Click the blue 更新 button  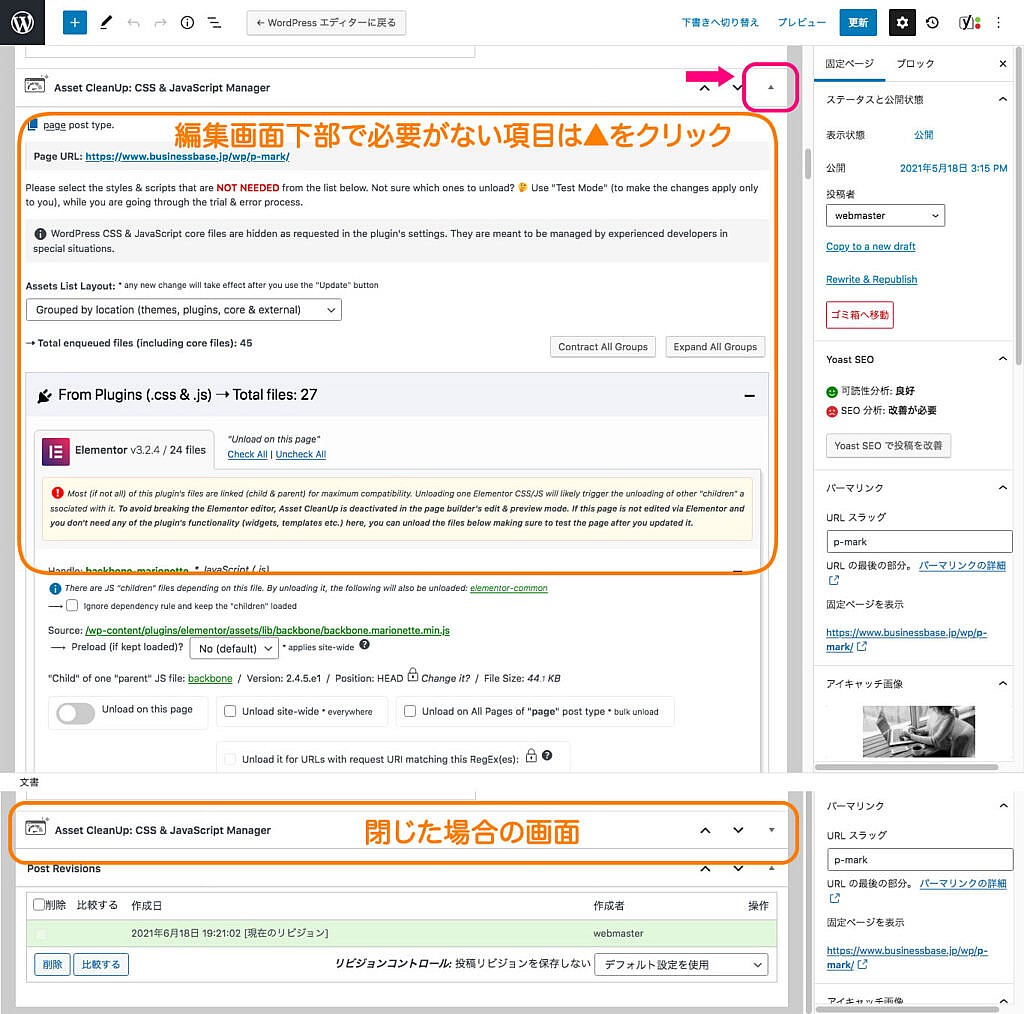tap(858, 22)
